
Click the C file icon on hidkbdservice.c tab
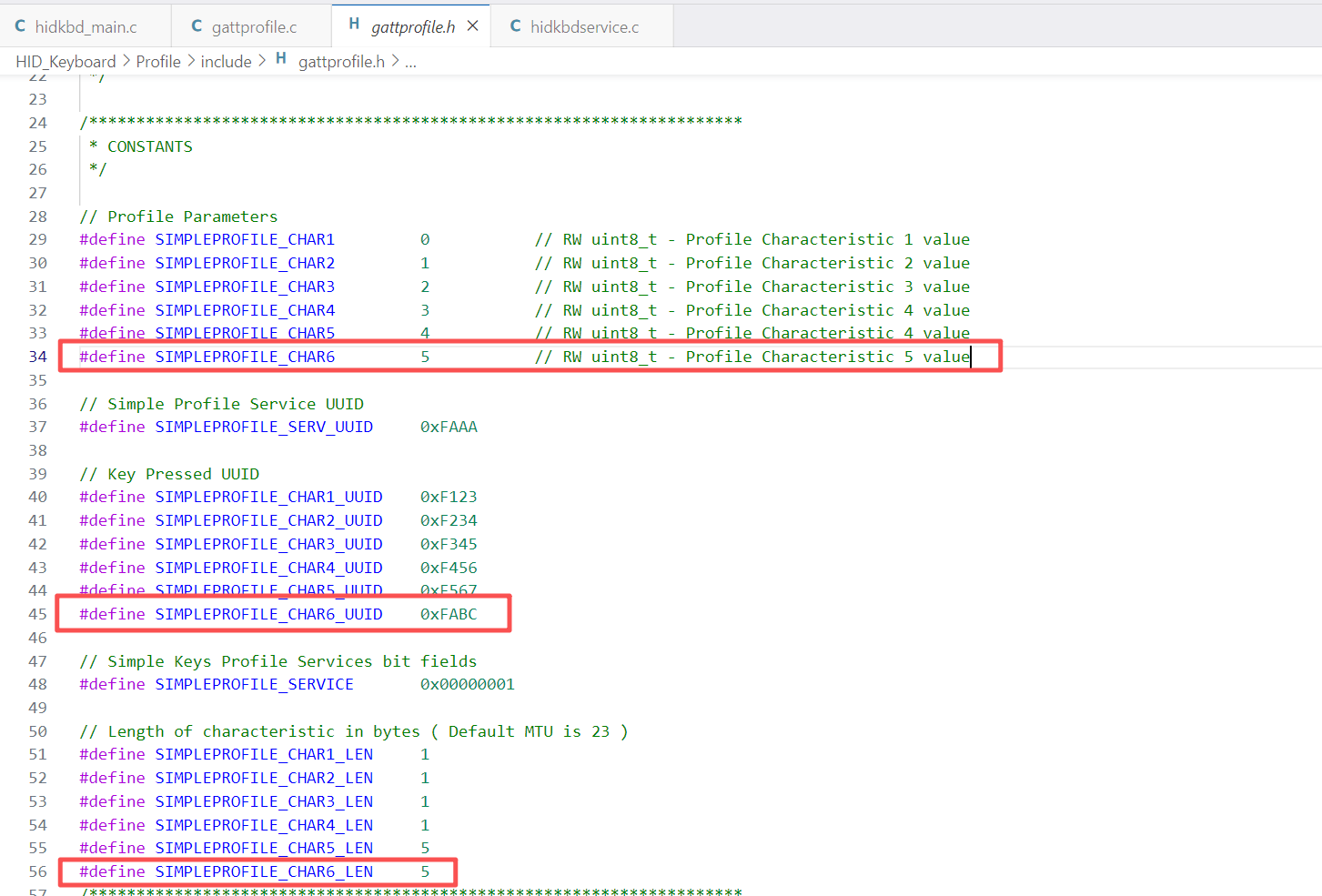tap(515, 26)
